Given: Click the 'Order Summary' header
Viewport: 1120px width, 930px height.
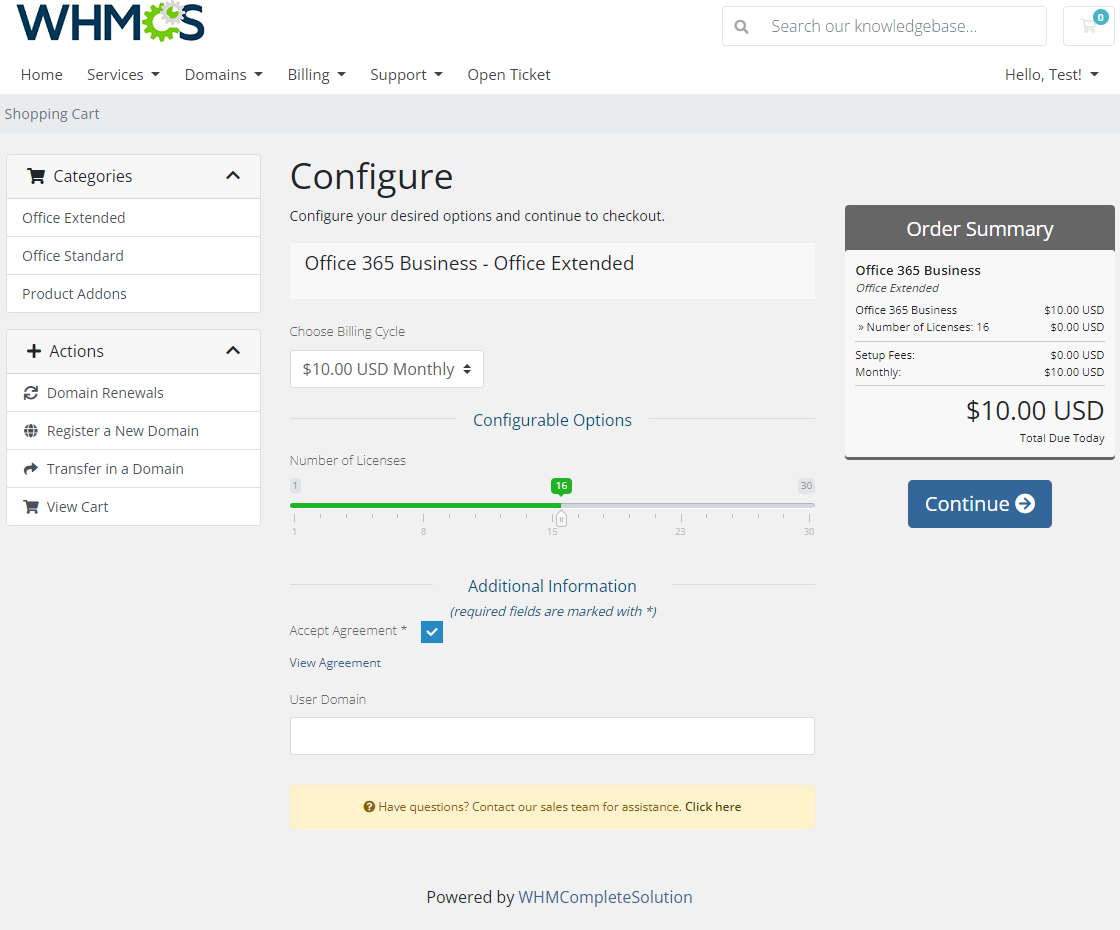Looking at the screenshot, I should [x=979, y=229].
